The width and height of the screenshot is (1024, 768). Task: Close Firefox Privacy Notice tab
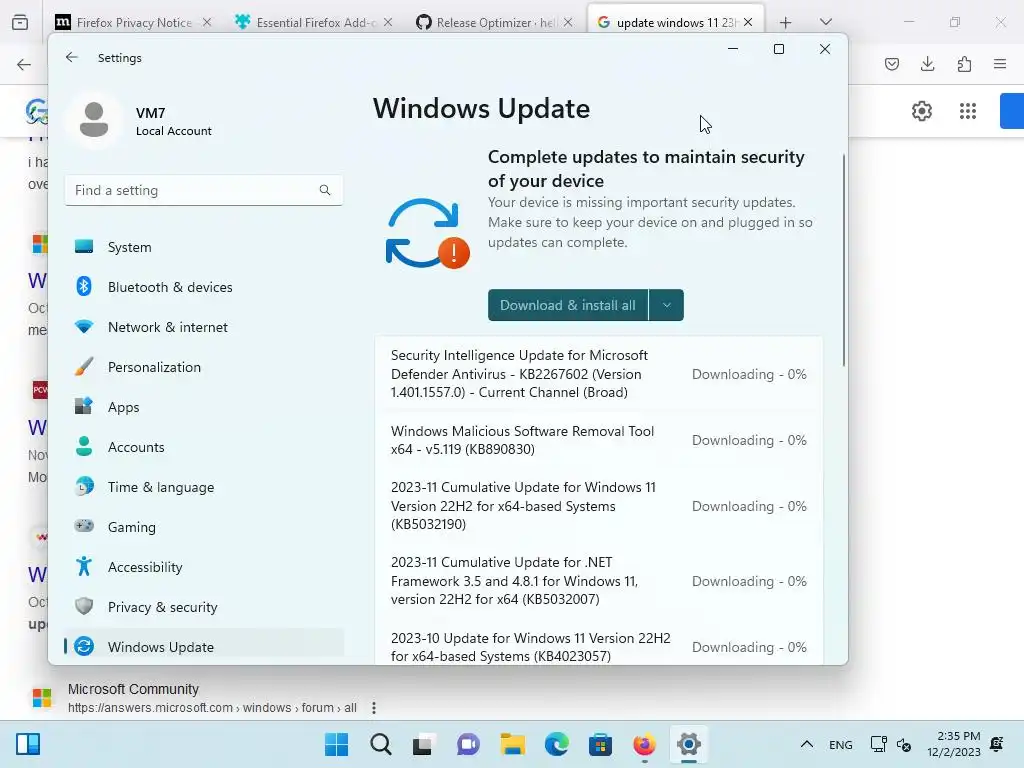pos(207,23)
